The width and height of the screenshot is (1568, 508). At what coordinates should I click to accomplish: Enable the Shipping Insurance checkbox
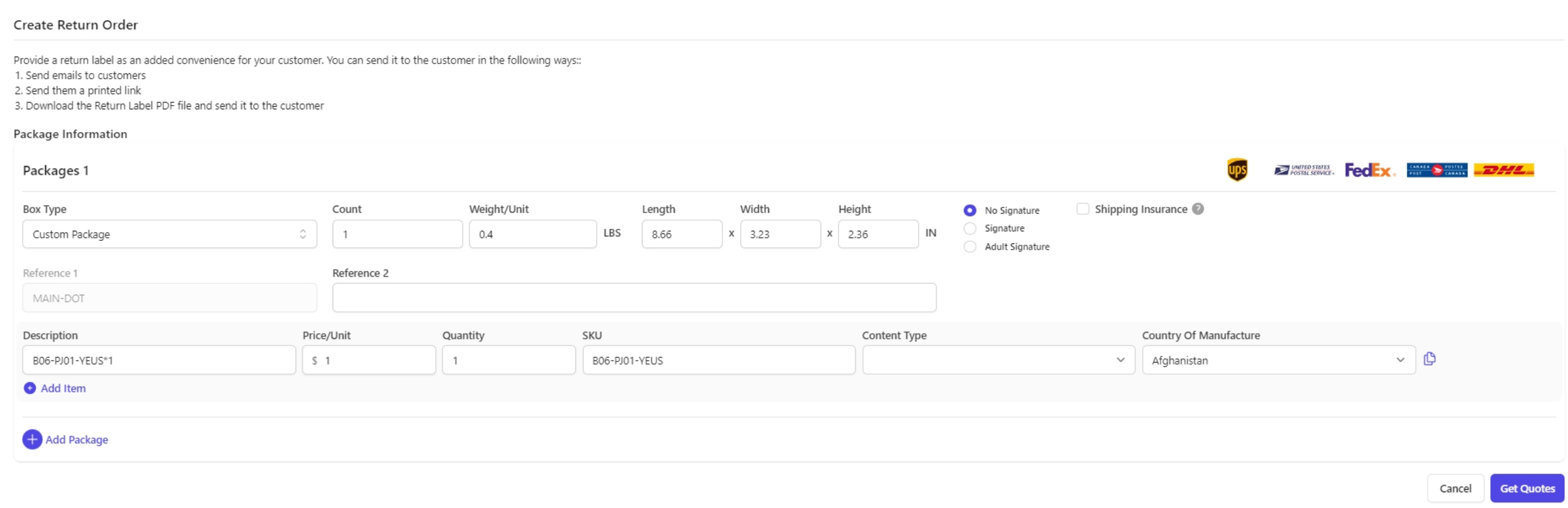coord(1082,209)
